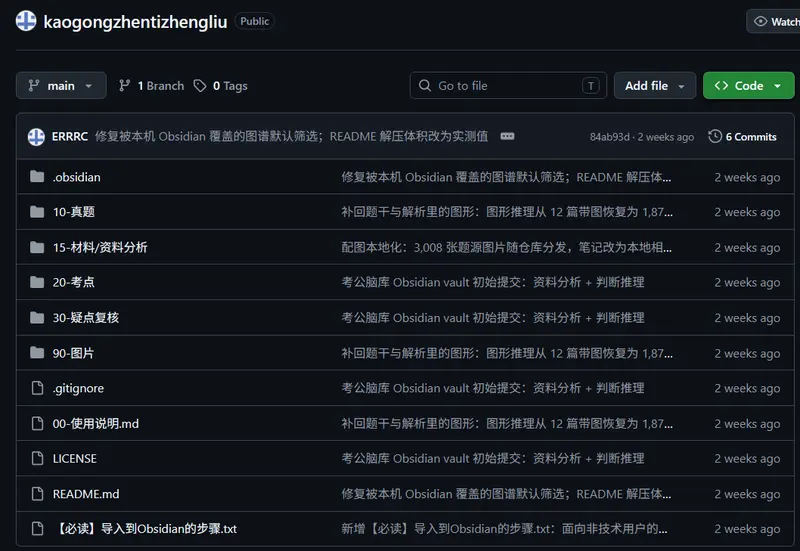Click the tag icon next to 0 Tags
This screenshot has width=800, height=551.
[199, 86]
